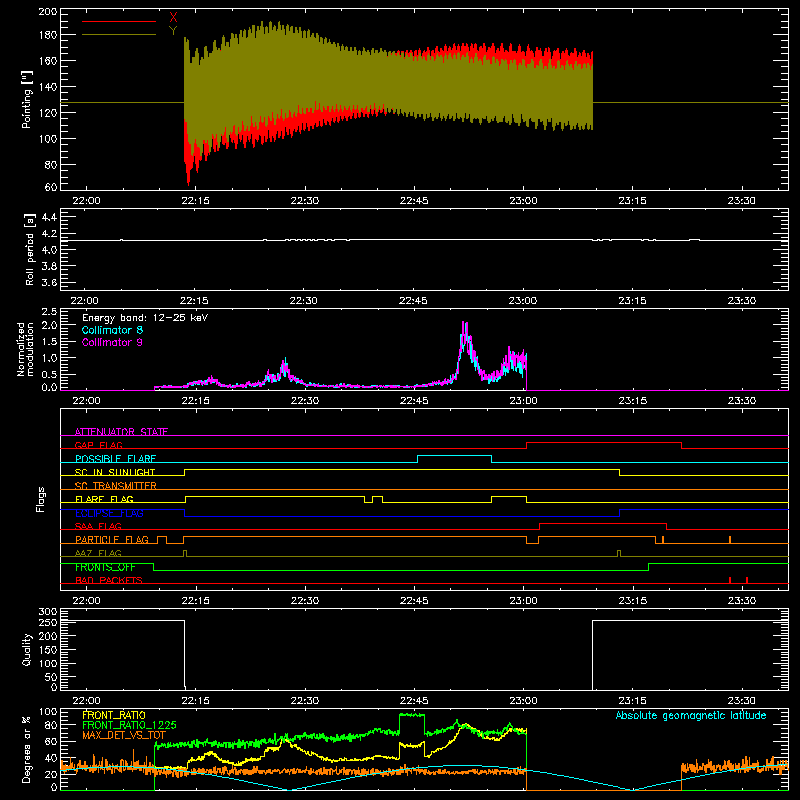Select 'Energy band: 12-25 keV' text
Viewport: 800px width, 800px height.
145,318
